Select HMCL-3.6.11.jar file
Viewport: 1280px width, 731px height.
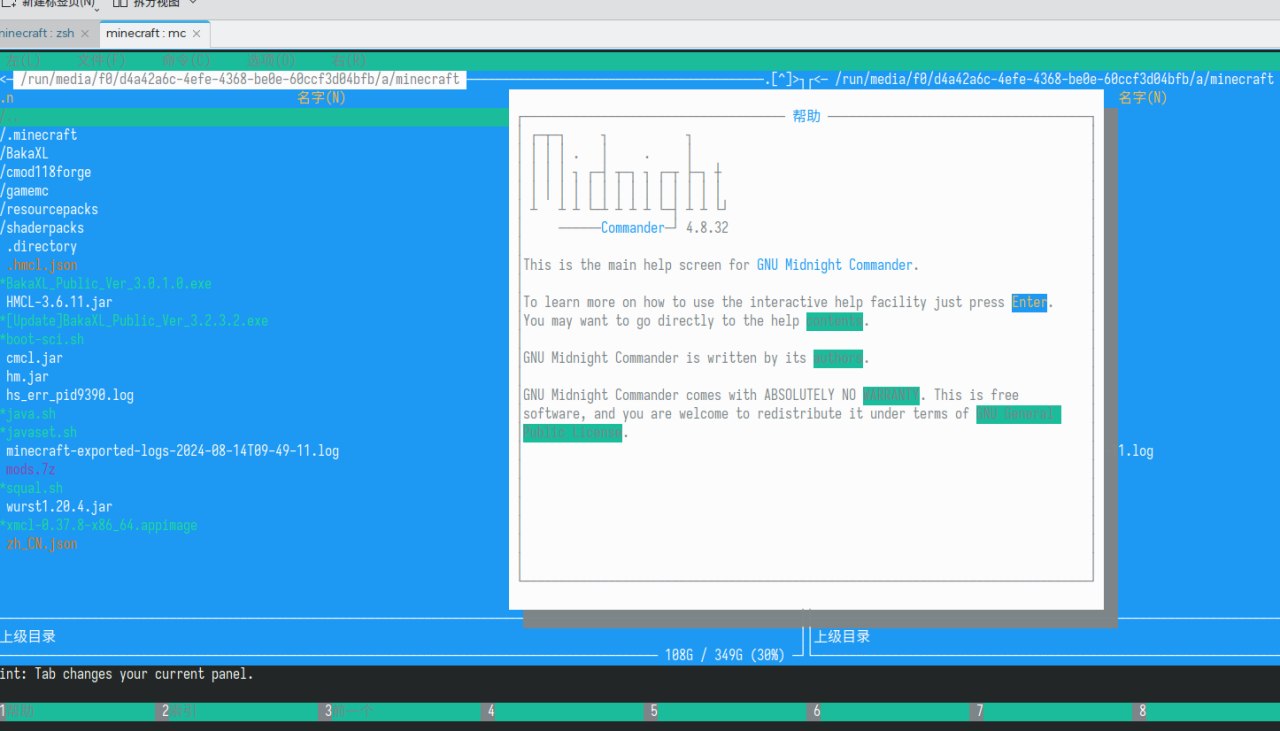58,302
